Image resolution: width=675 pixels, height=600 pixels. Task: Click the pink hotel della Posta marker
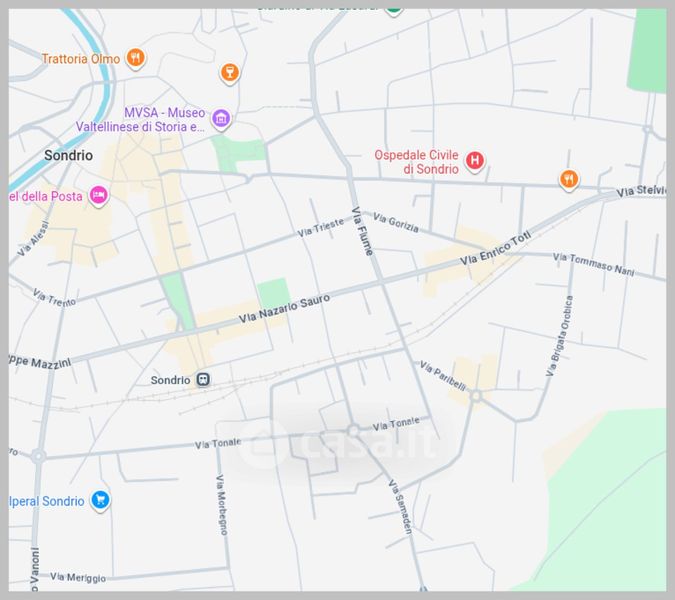pos(98,194)
